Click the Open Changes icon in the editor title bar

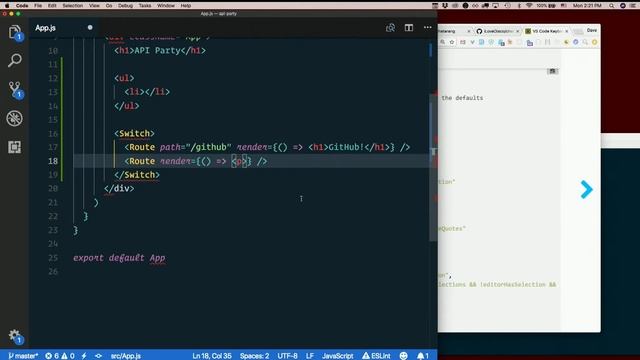tap(390, 28)
